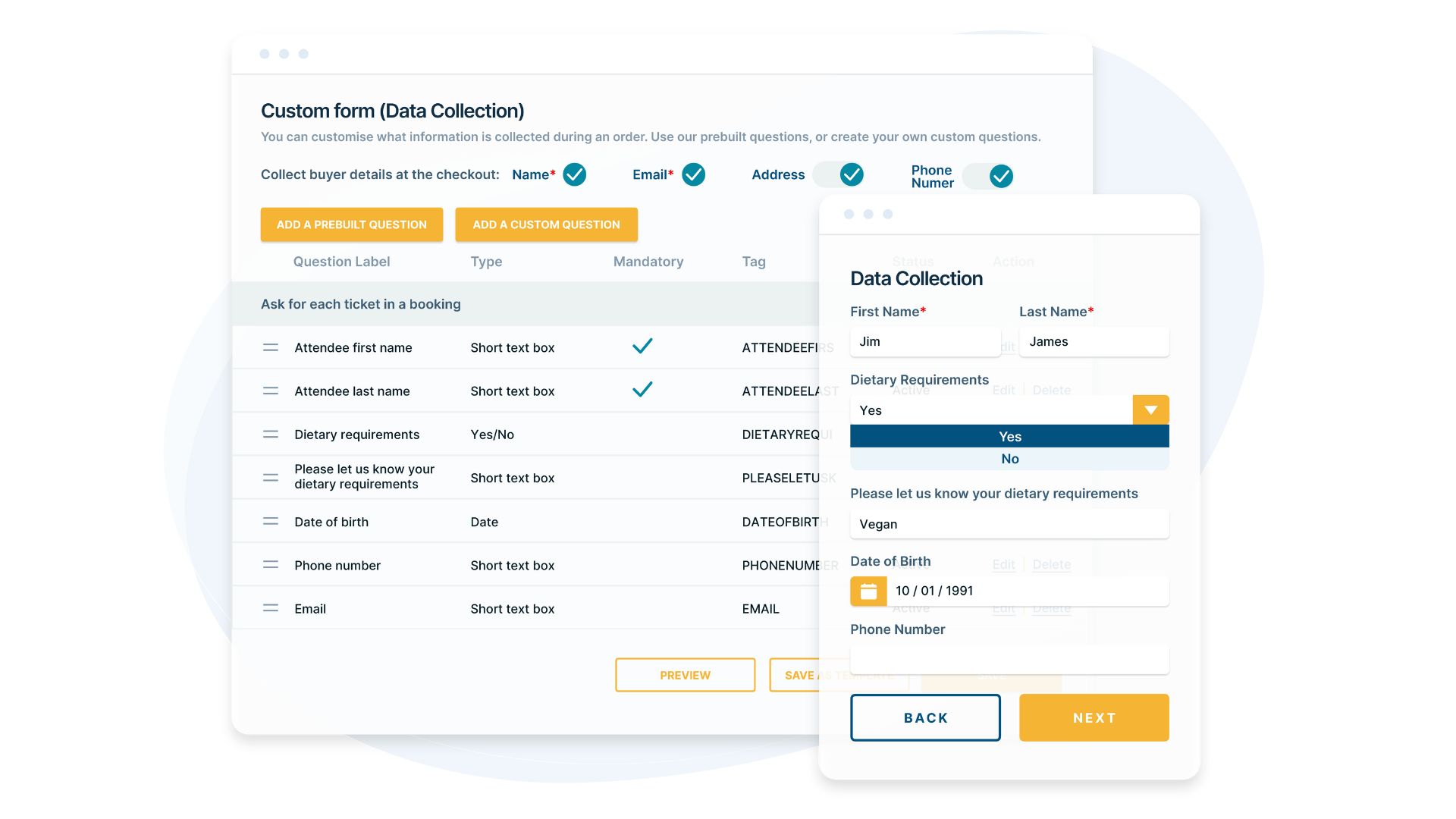Click the Tag column header
The width and height of the screenshot is (1456, 819).
pos(754,262)
